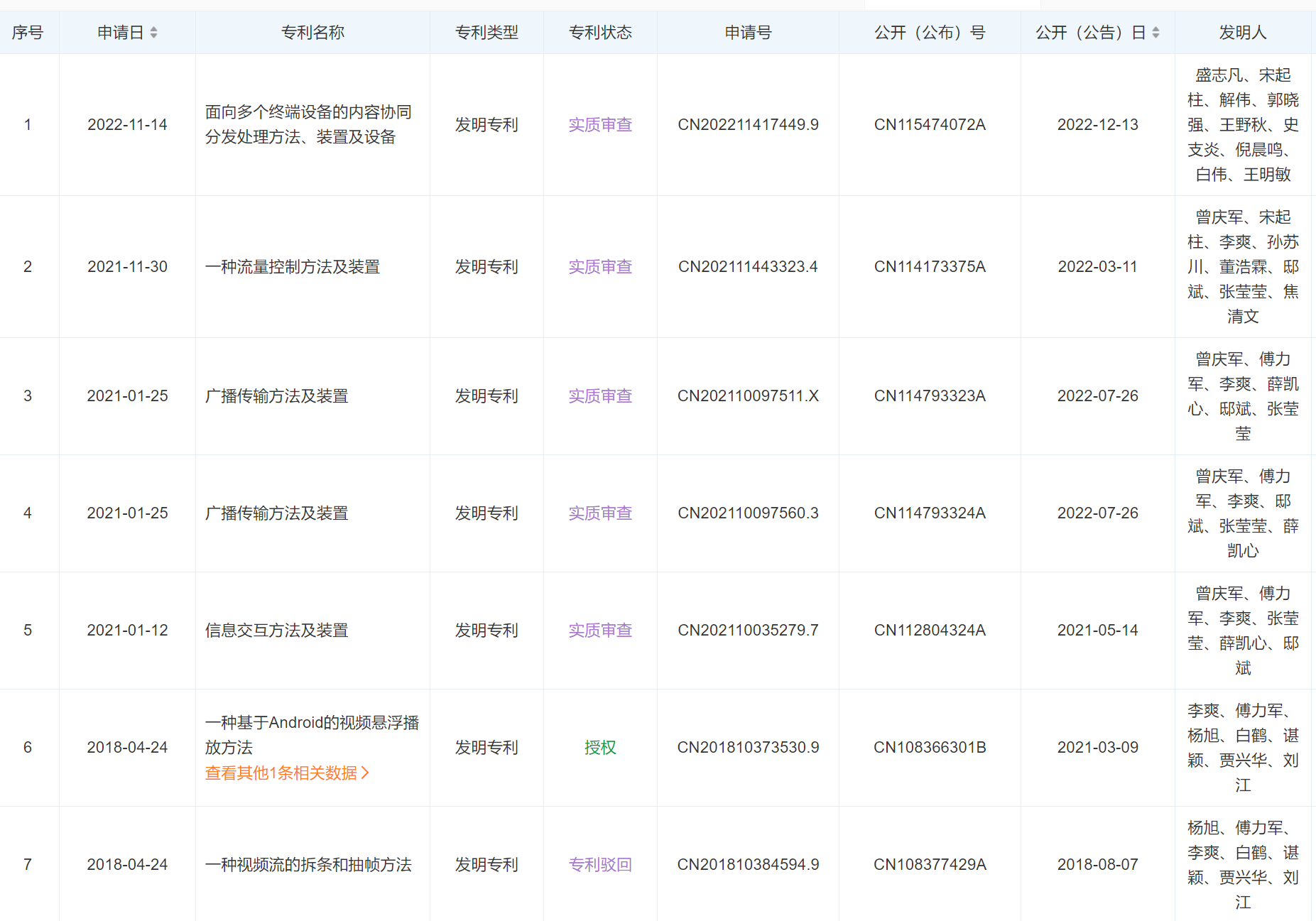Click 专利名称 column header
The width and height of the screenshot is (1316, 921).
pyautogui.click(x=312, y=33)
